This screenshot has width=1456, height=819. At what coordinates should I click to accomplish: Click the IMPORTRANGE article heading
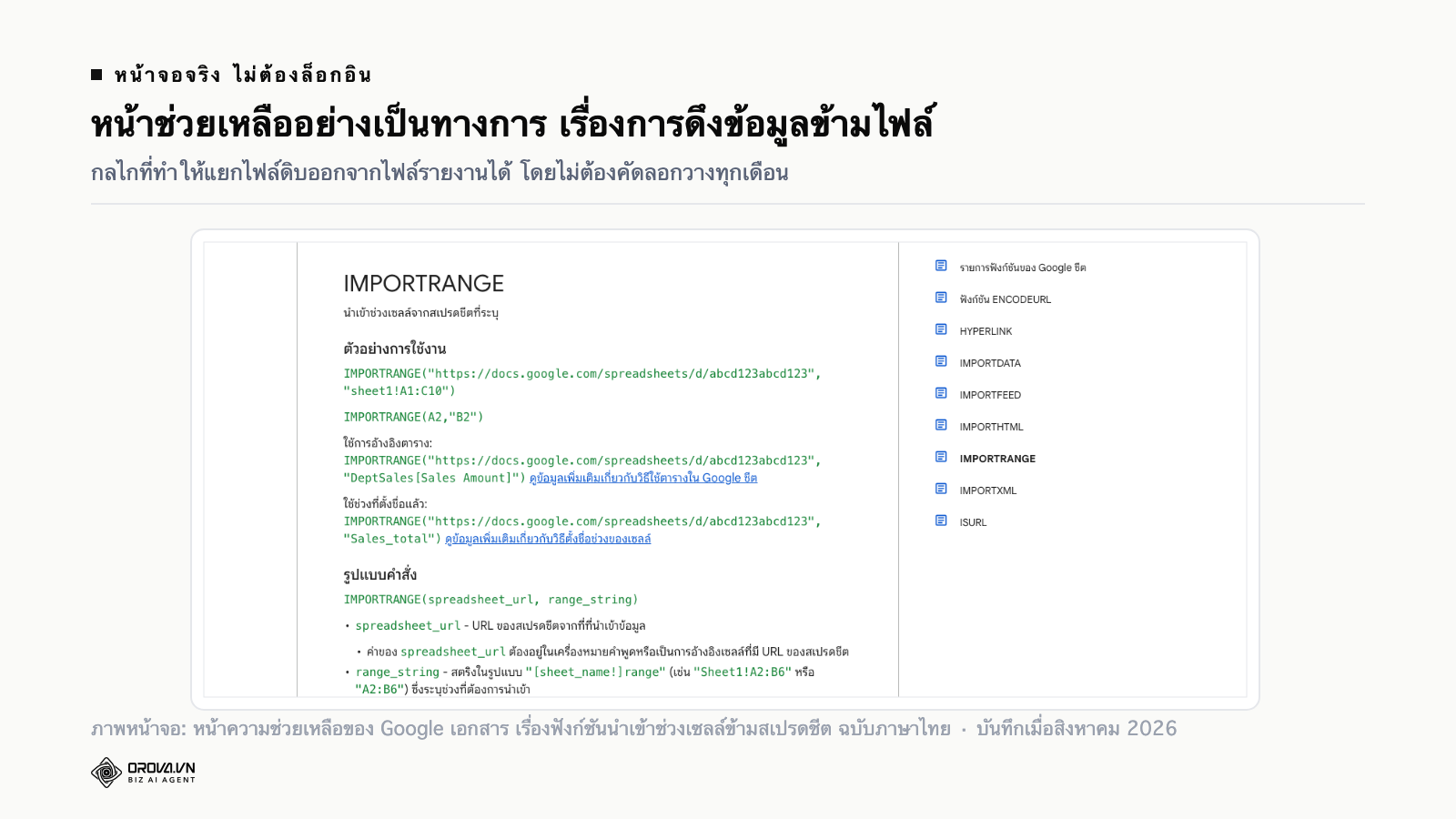click(423, 283)
